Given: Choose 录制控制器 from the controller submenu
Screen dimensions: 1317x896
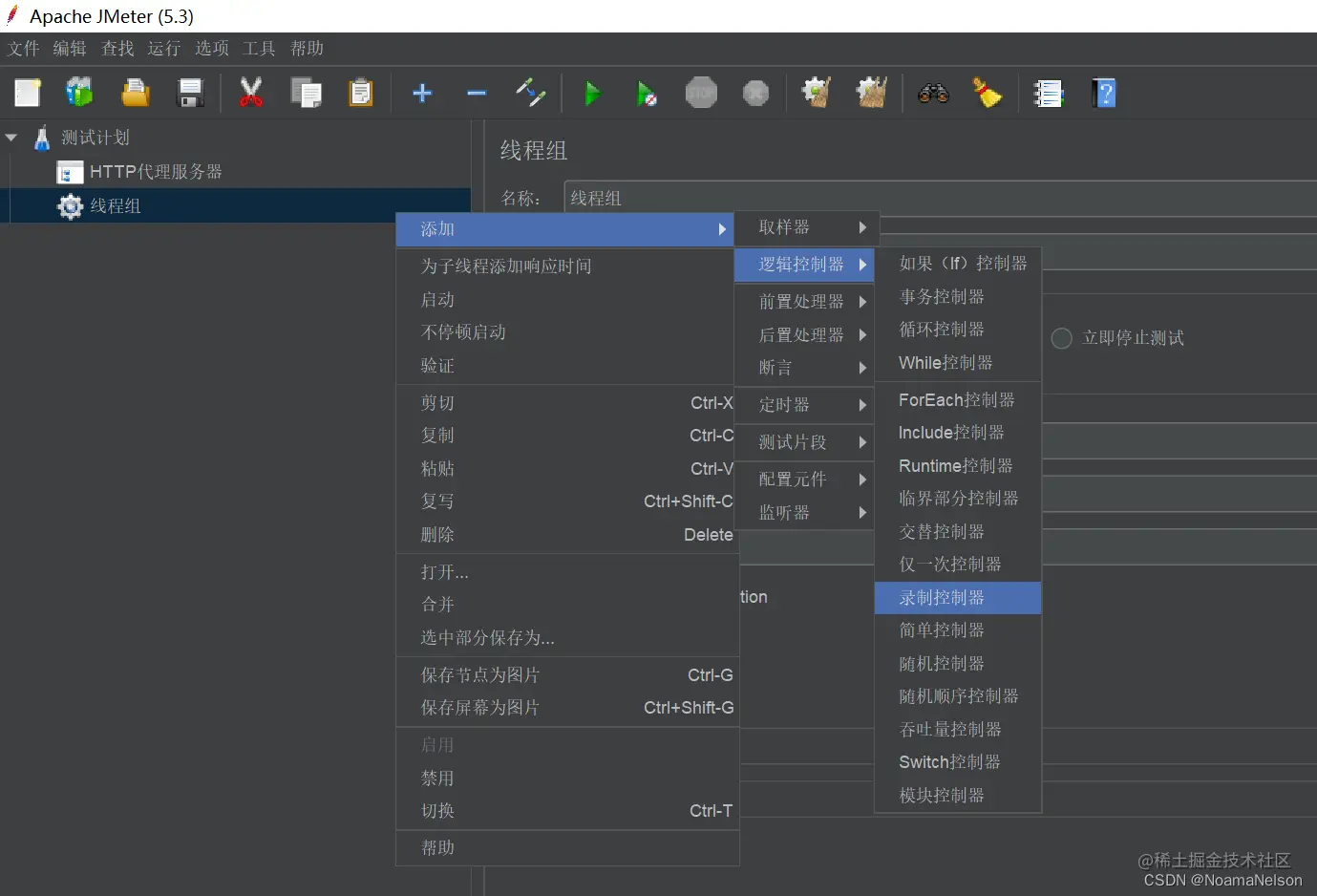Looking at the screenshot, I should (958, 597).
